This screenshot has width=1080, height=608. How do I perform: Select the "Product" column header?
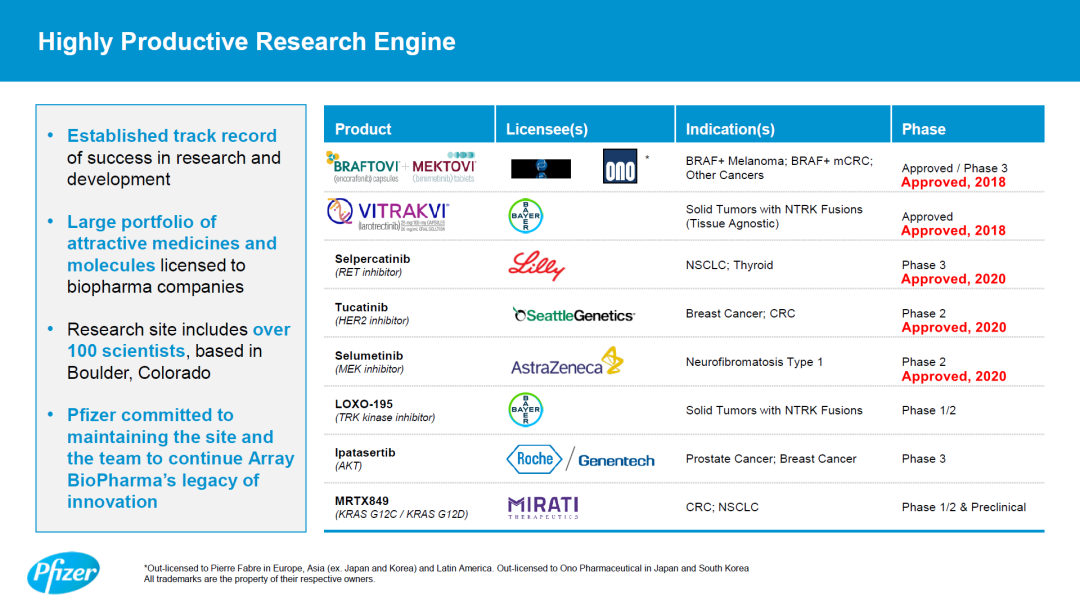coord(363,129)
